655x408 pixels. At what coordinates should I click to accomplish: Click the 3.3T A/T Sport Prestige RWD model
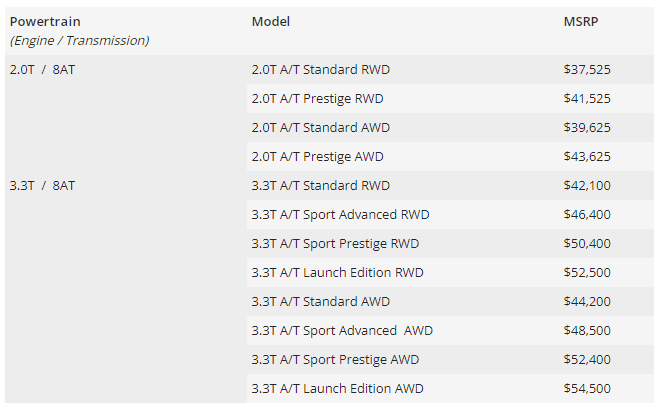[x=335, y=244]
